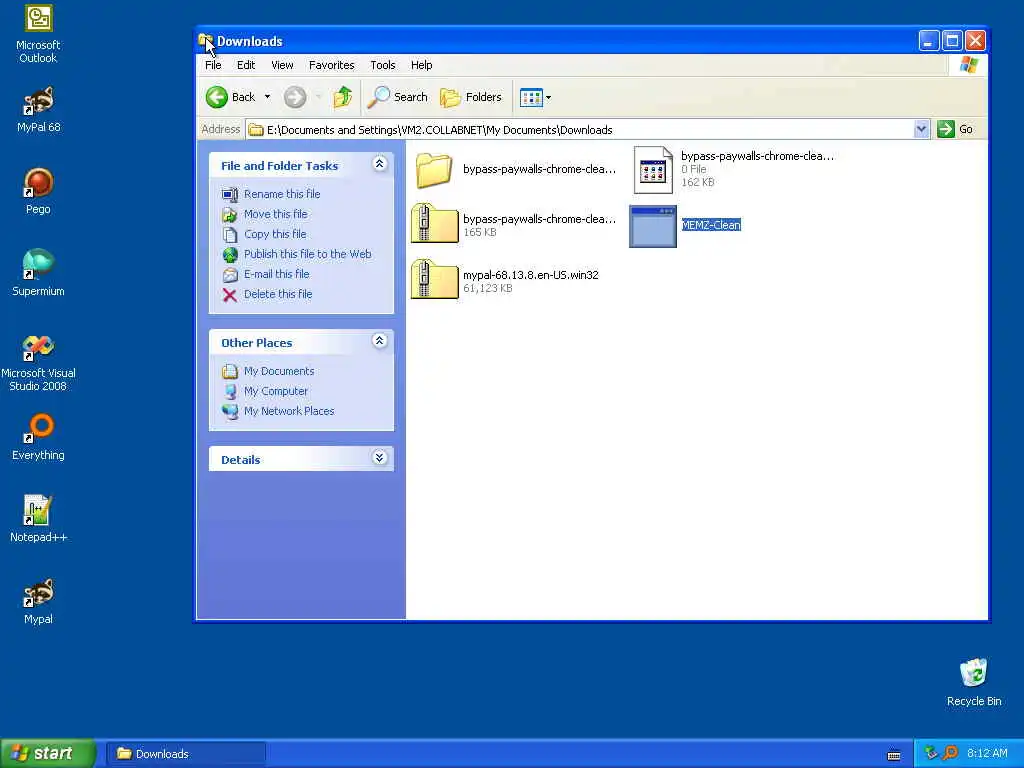Click the magnifier tray icon
The height and width of the screenshot is (768, 1024).
pos(950,754)
